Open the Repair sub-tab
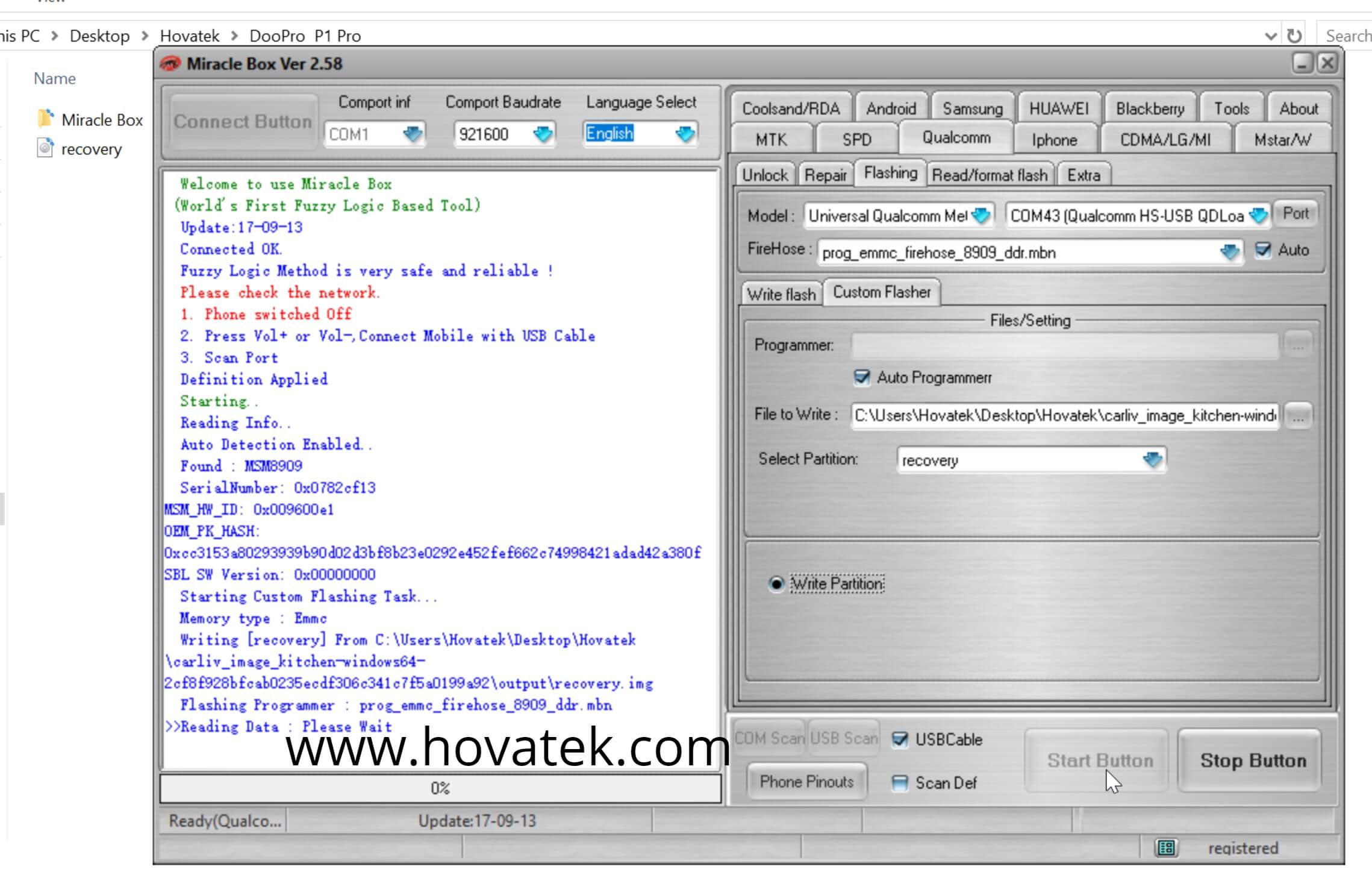The image size is (1372, 872). 825,175
